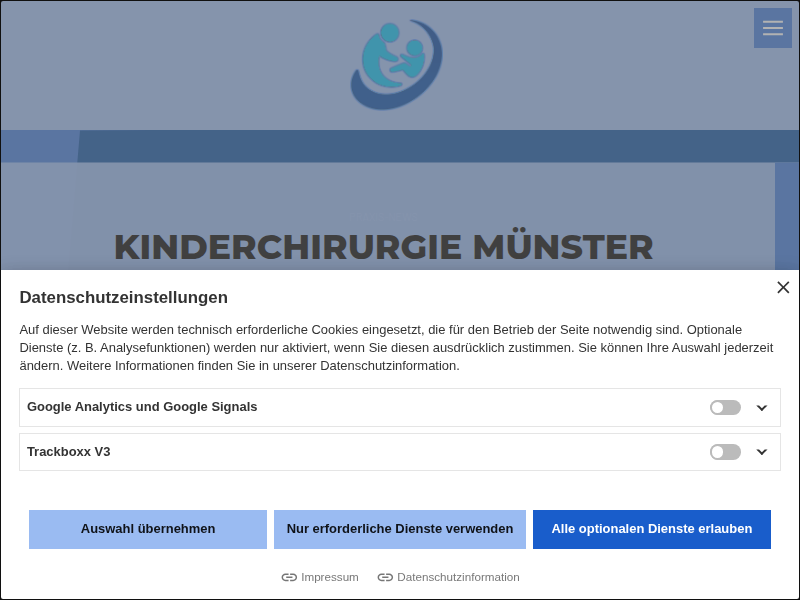Enable the Google Analytics und Google Signals toggle
Viewport: 800px width, 600px height.
[723, 407]
